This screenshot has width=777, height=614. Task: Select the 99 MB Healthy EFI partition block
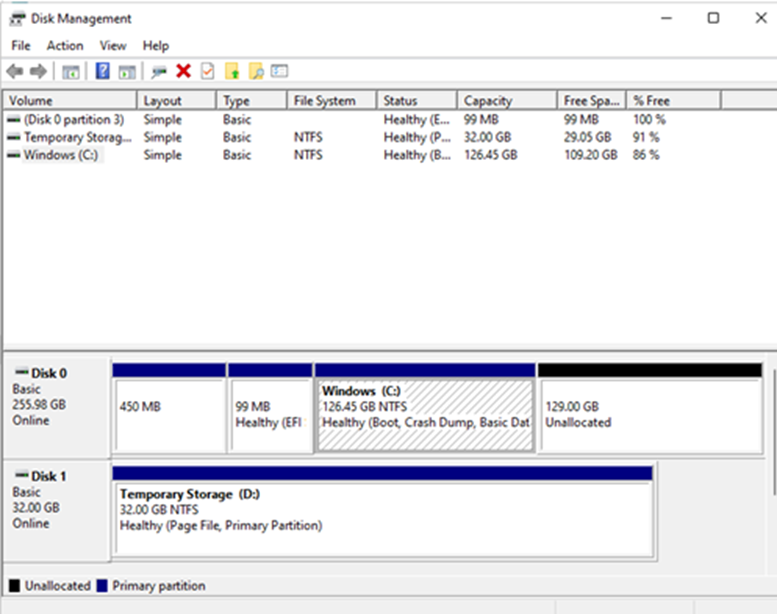pos(270,409)
